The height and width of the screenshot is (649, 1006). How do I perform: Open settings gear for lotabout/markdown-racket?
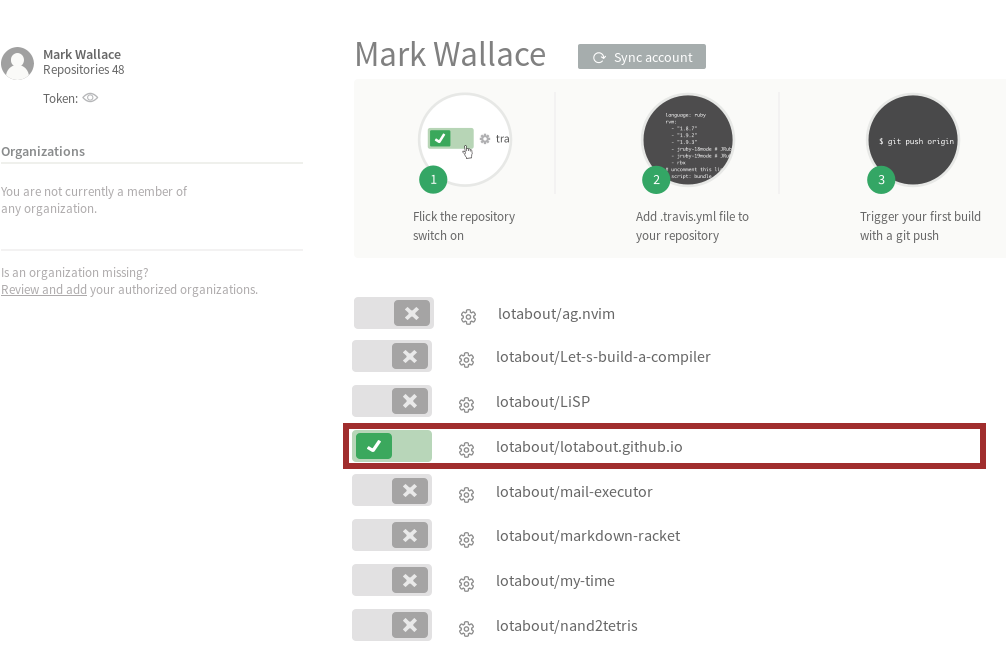tap(466, 540)
